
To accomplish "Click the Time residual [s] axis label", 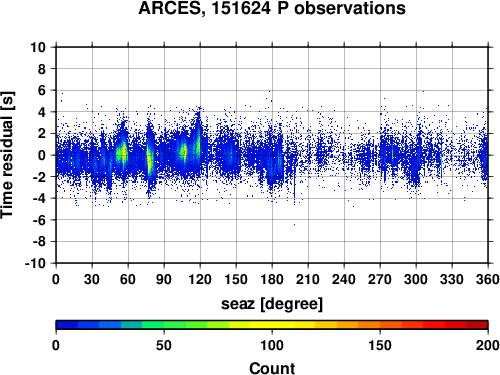I will (x=8, y=155).
